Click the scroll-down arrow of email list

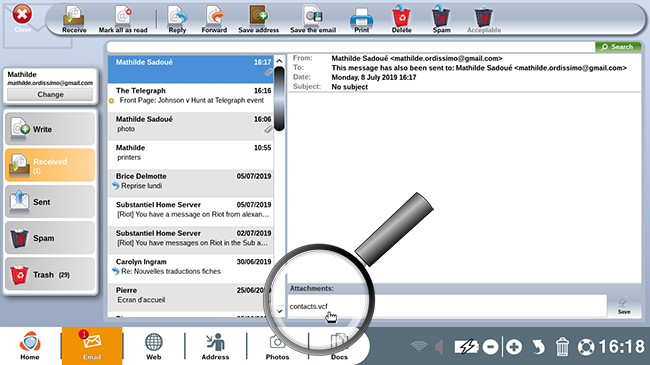click(x=280, y=311)
